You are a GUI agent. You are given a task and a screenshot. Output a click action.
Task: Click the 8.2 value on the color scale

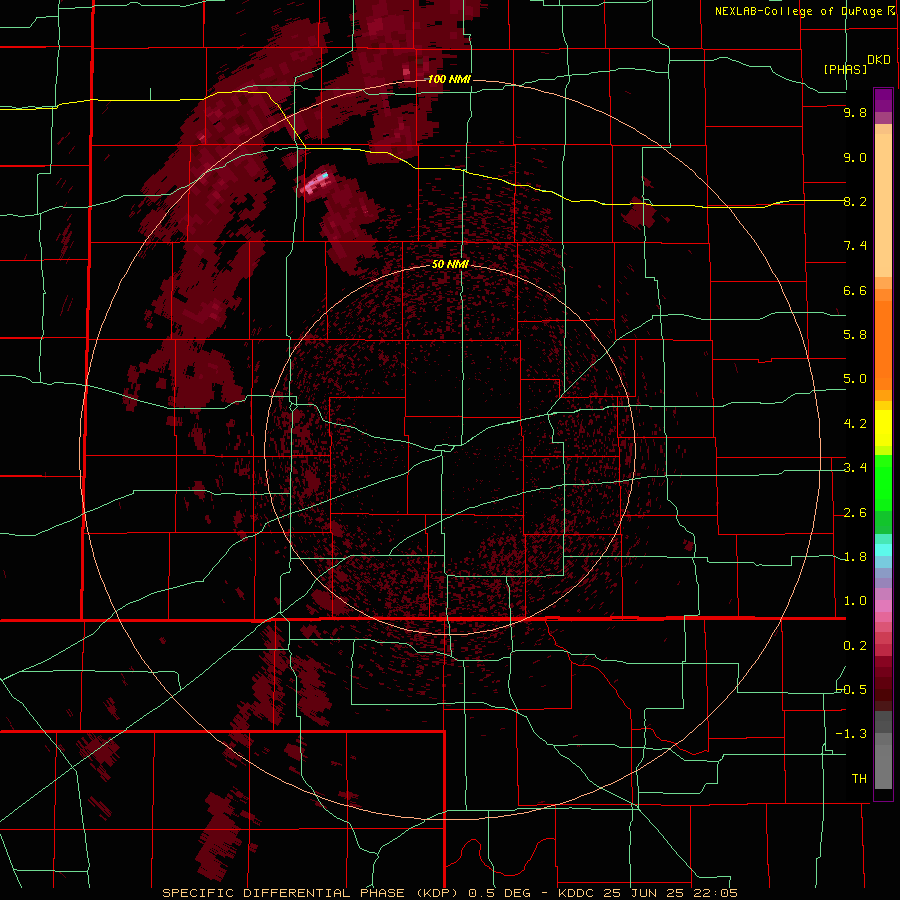coord(855,201)
